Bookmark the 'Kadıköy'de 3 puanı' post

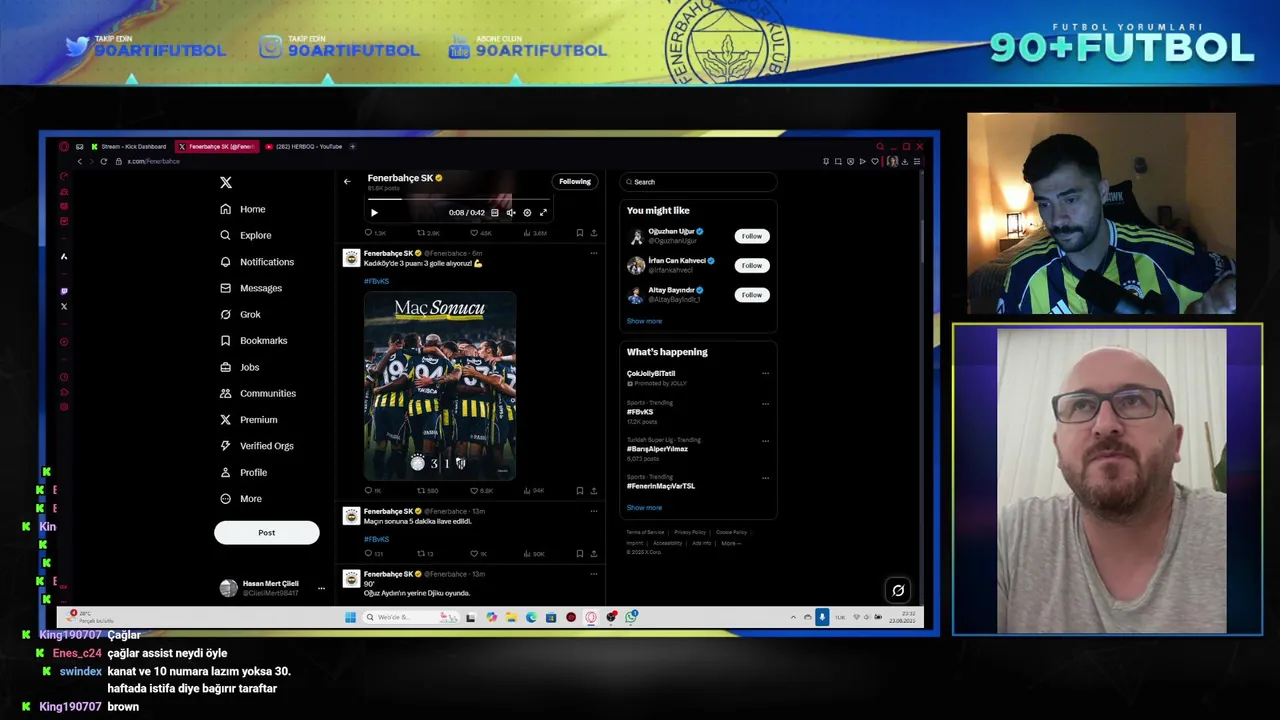(x=579, y=491)
